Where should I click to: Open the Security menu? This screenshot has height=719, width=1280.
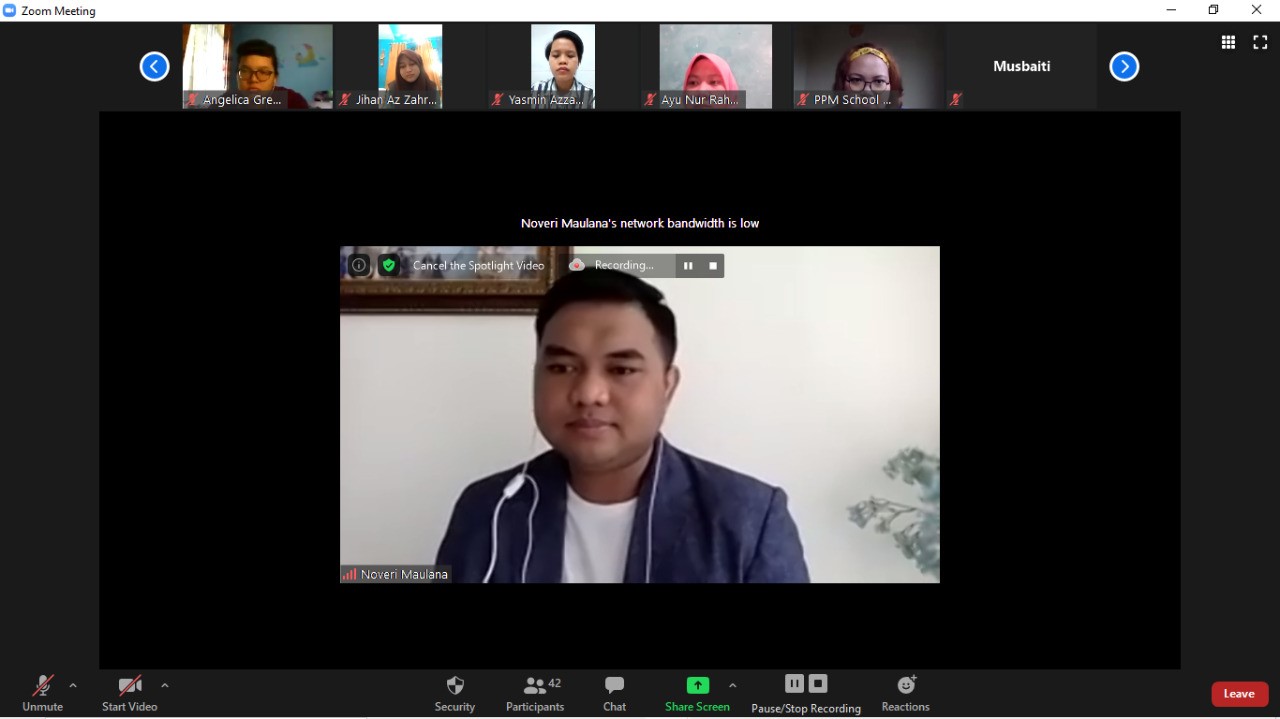coord(455,693)
